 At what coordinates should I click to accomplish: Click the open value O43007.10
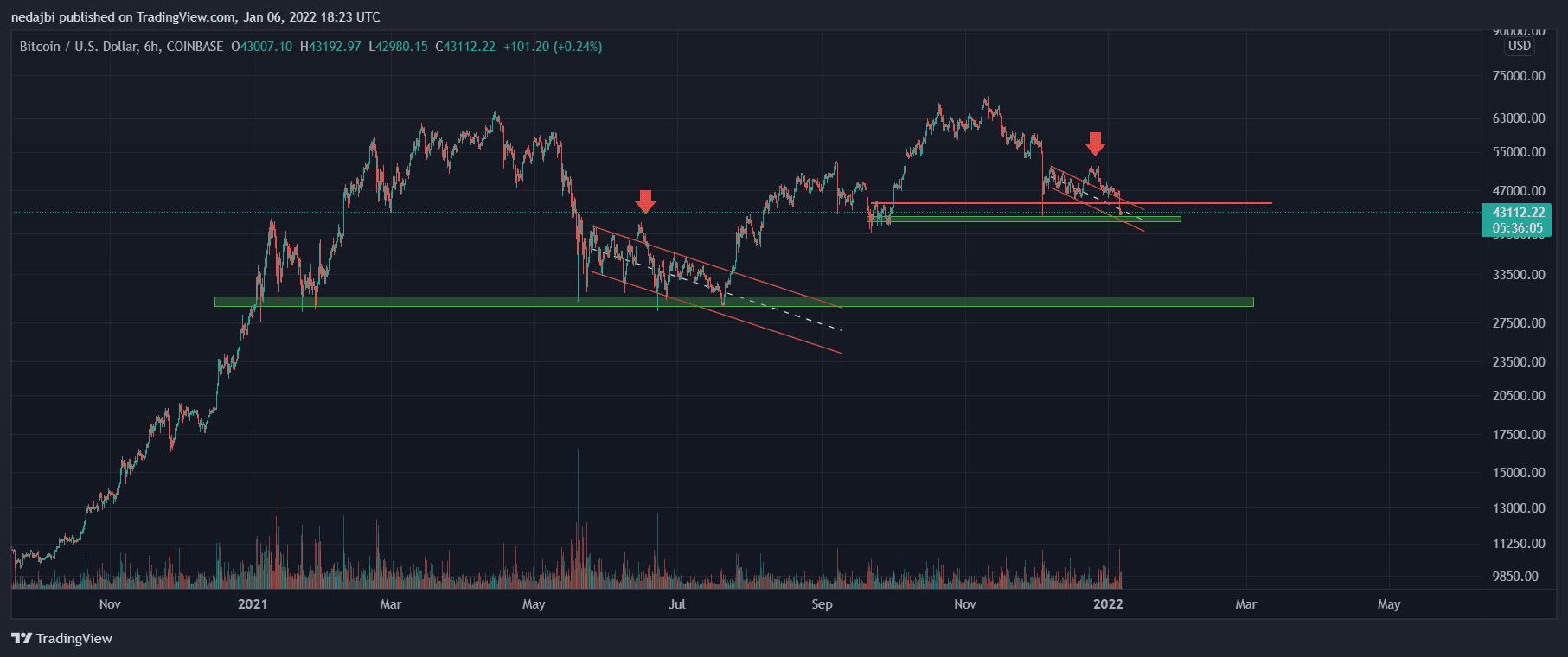(x=262, y=47)
